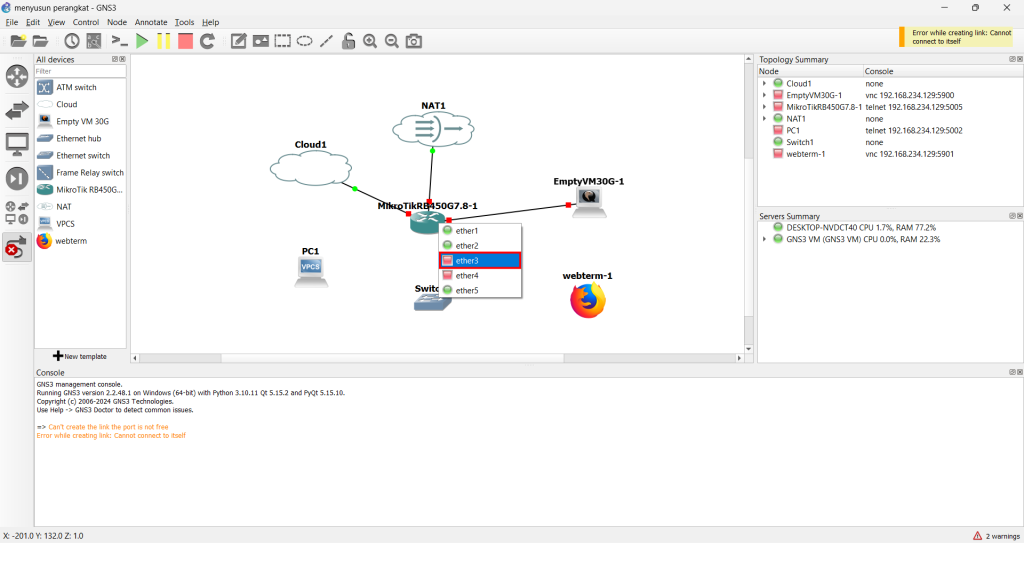Toggle the add a link cable button
This screenshot has width=1024, height=576.
pyautogui.click(x=17, y=247)
